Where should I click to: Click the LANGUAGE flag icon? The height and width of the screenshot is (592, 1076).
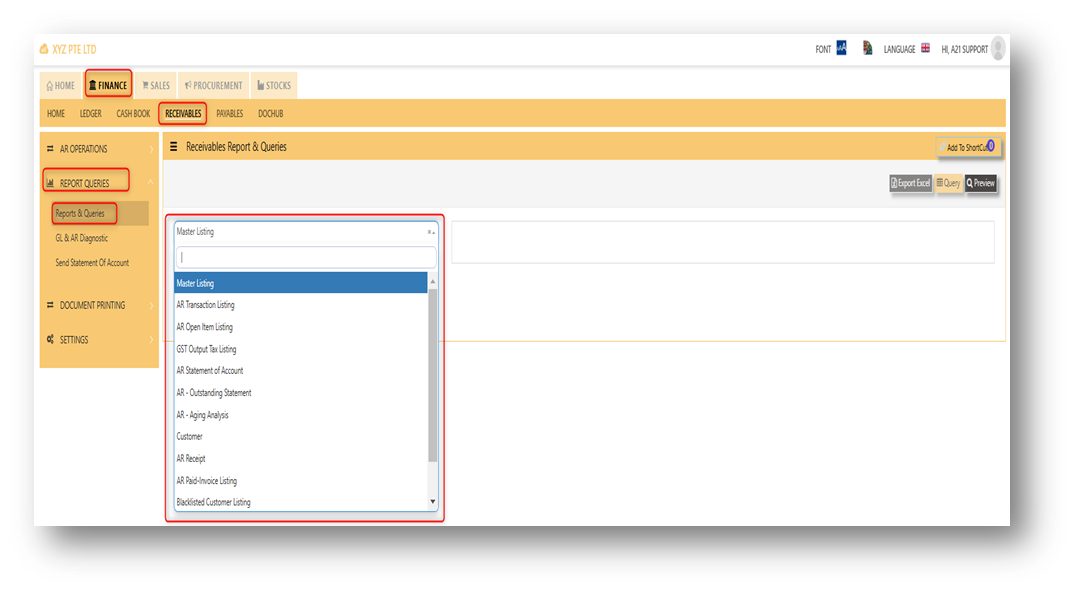coord(925,48)
